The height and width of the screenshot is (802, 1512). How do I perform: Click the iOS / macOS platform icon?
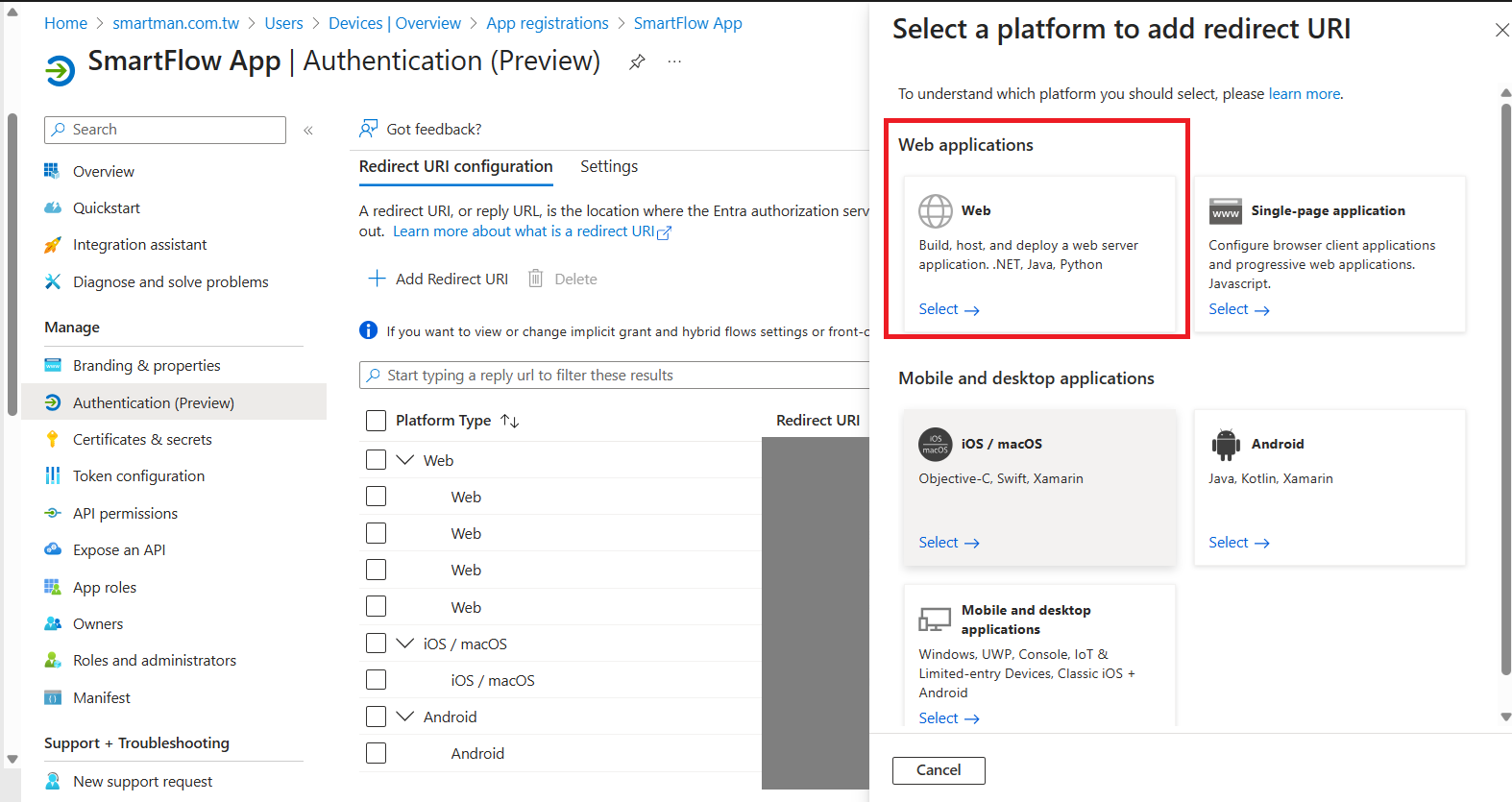[935, 444]
